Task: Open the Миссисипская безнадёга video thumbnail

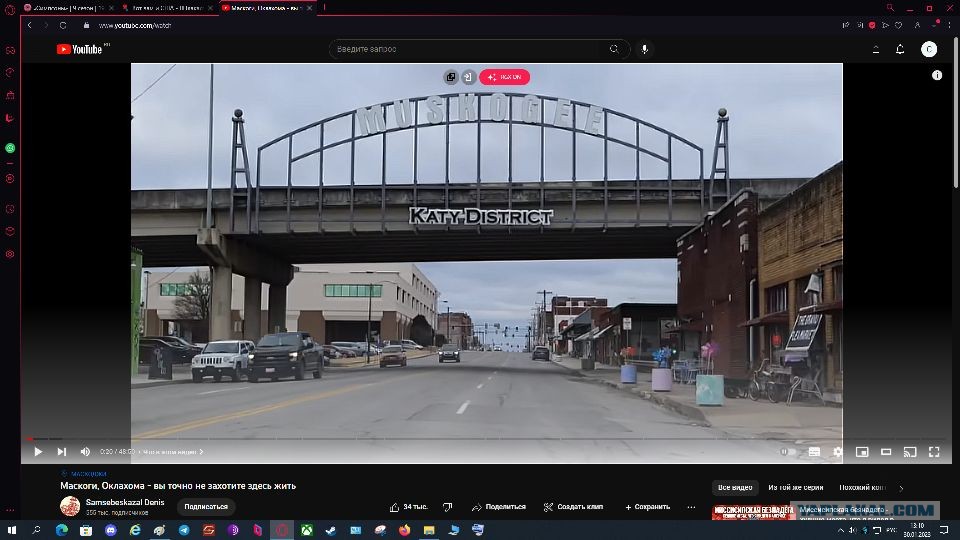Action: [x=753, y=512]
